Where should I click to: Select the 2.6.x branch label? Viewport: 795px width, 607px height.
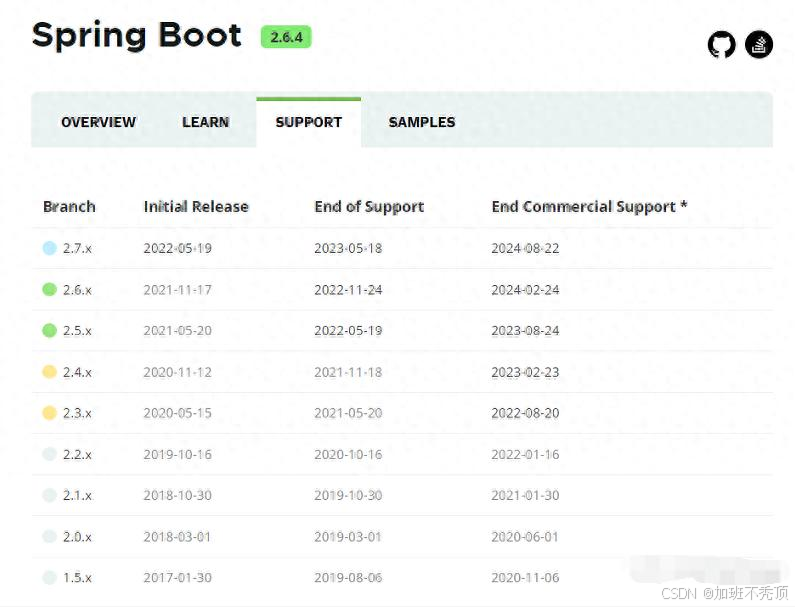[77, 290]
